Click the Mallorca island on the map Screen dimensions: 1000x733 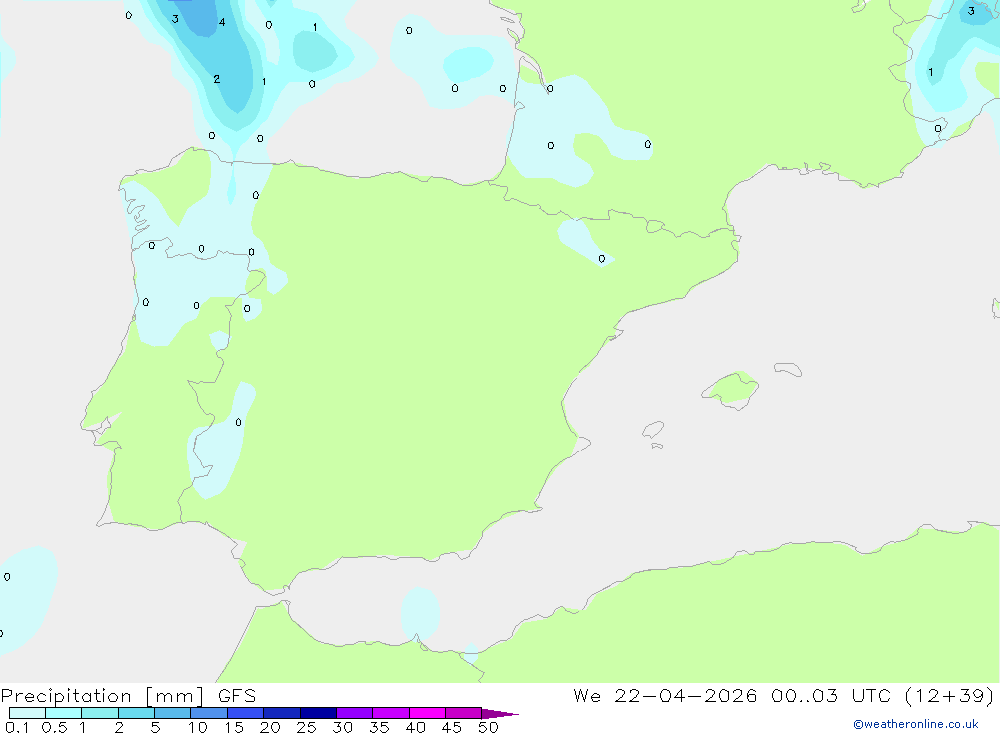[731, 390]
